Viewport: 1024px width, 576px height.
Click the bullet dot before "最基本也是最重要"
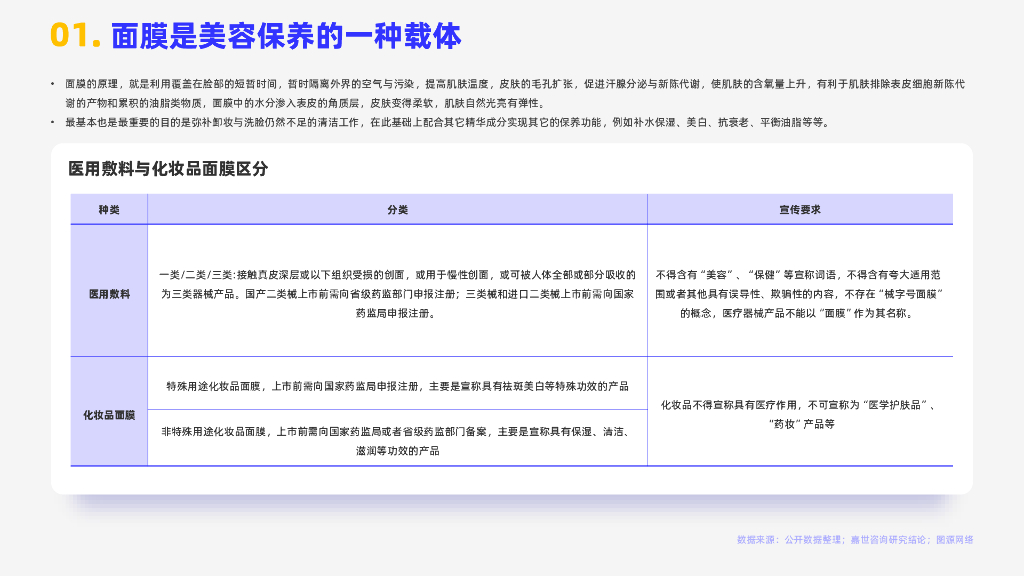click(x=53, y=122)
